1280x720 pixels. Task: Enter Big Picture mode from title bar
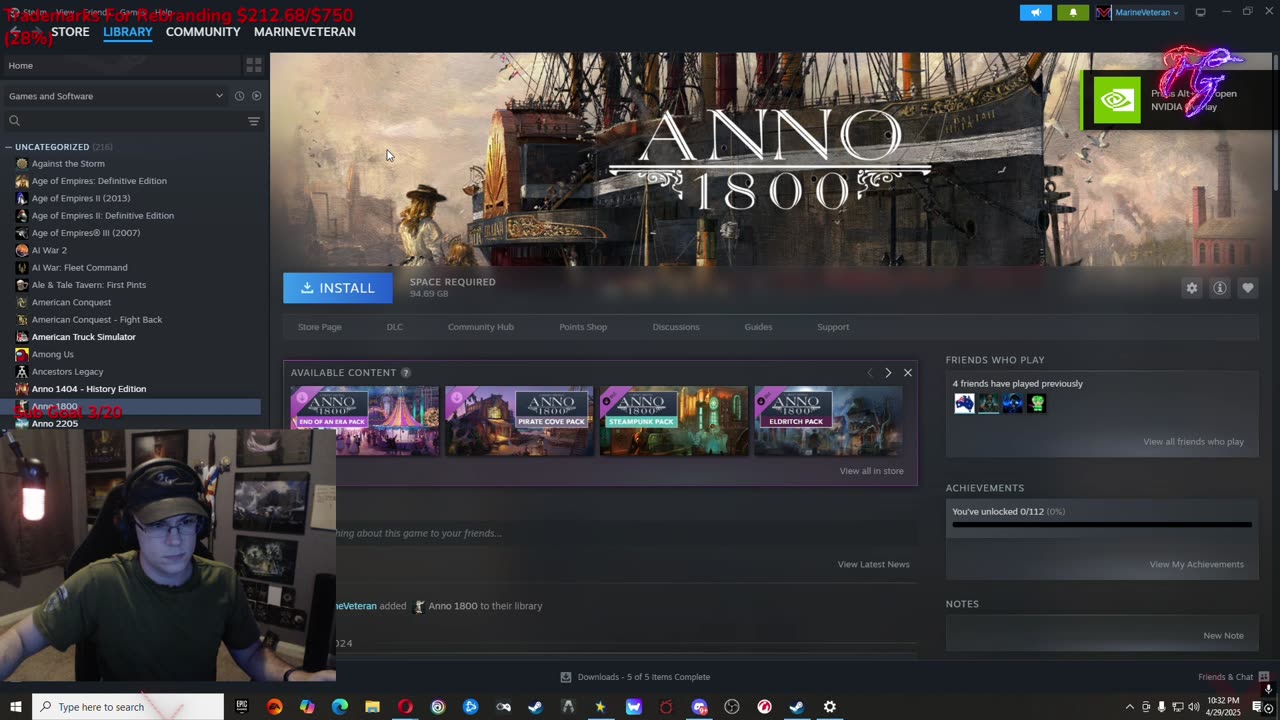(x=1200, y=12)
